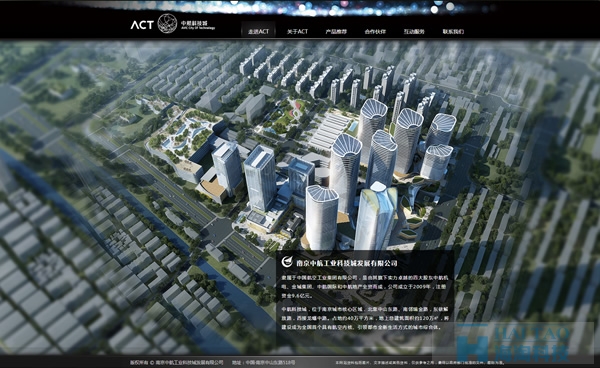
Task: Click the first paragraph about 中国航空工业集团
Action: pos(365,287)
